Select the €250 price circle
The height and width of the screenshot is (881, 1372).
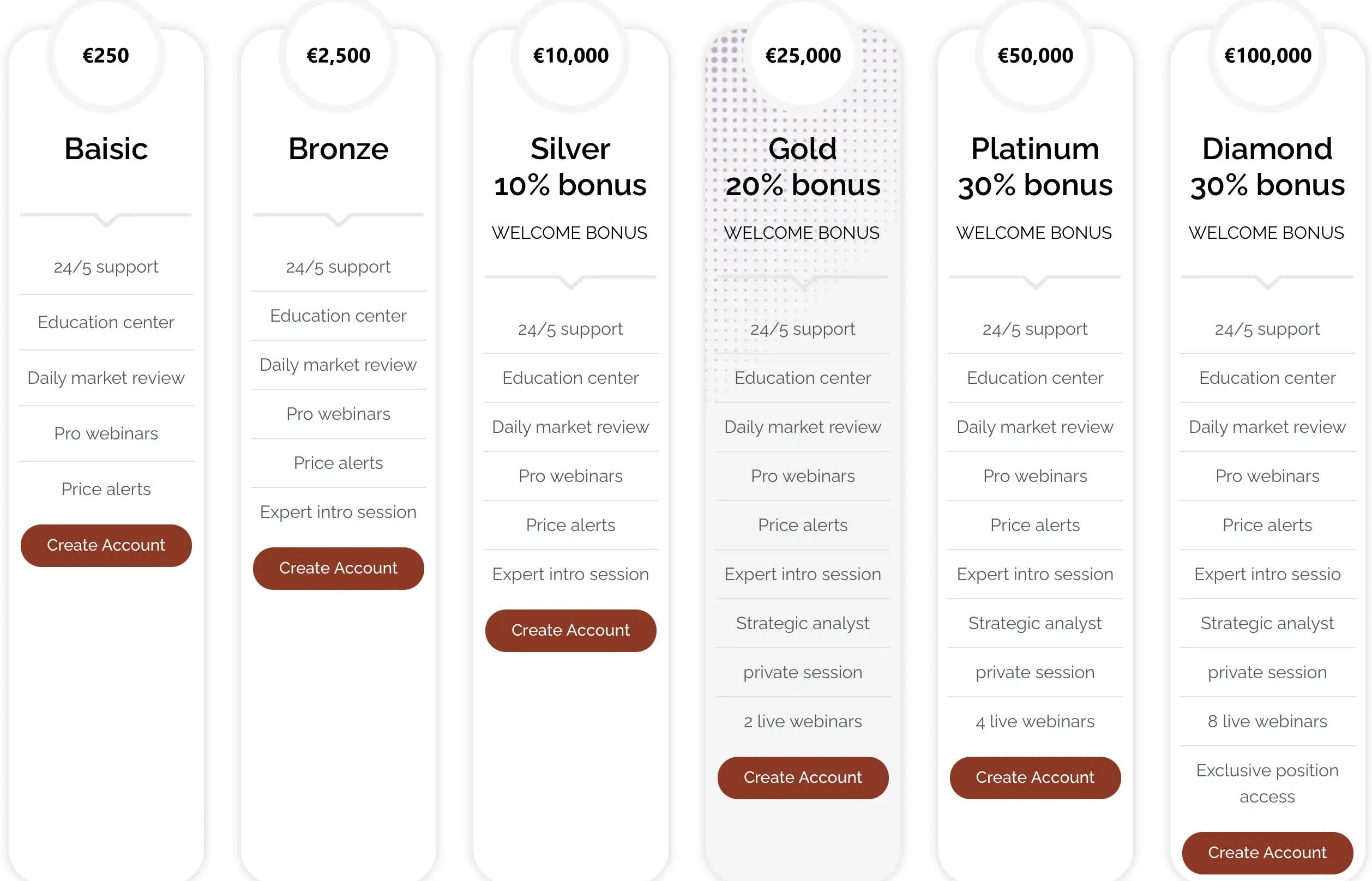tap(106, 55)
